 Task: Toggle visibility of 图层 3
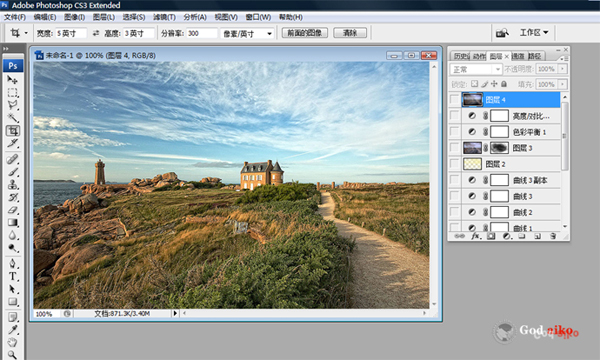click(x=454, y=148)
